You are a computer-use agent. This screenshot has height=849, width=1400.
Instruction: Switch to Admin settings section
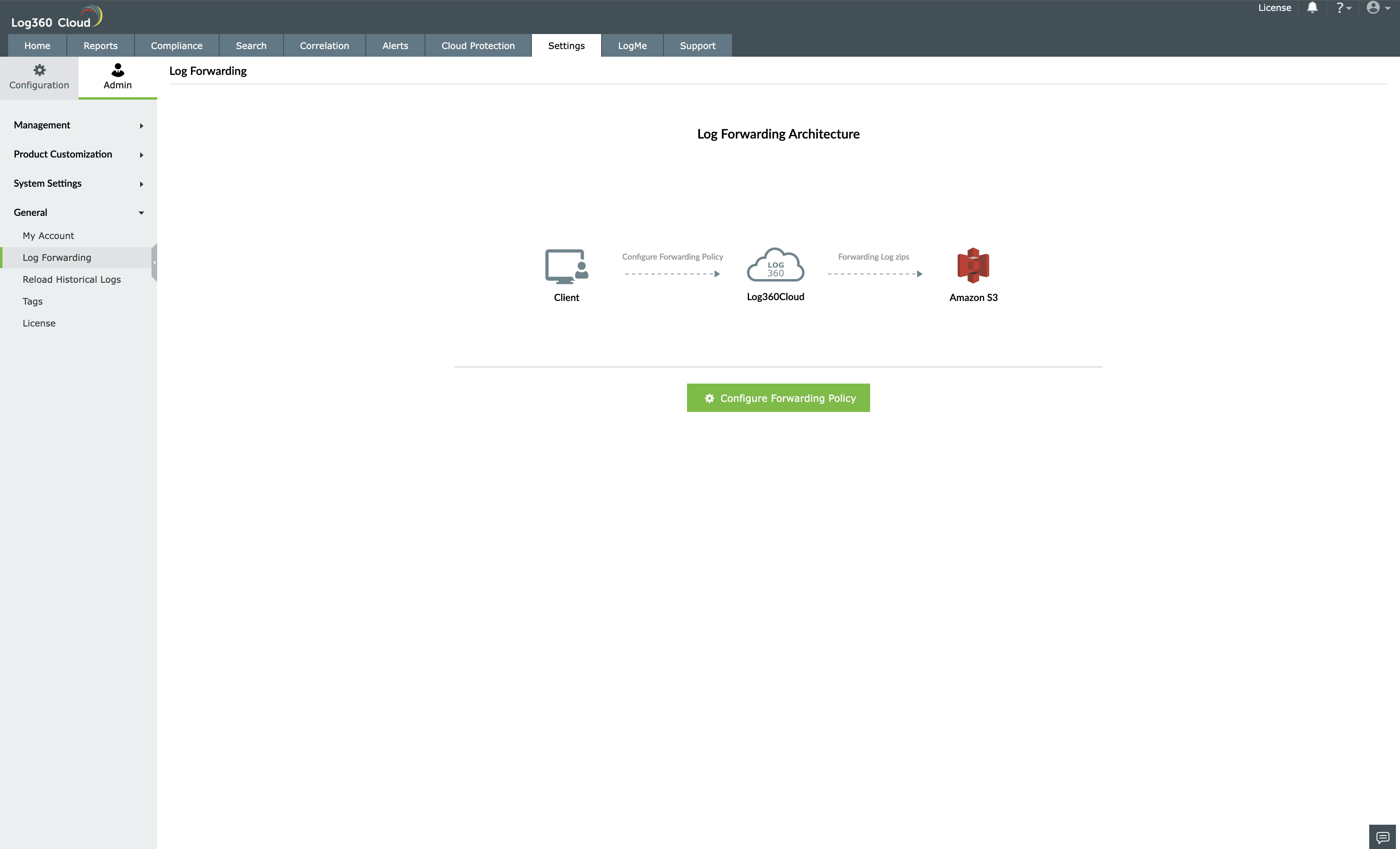point(117,77)
